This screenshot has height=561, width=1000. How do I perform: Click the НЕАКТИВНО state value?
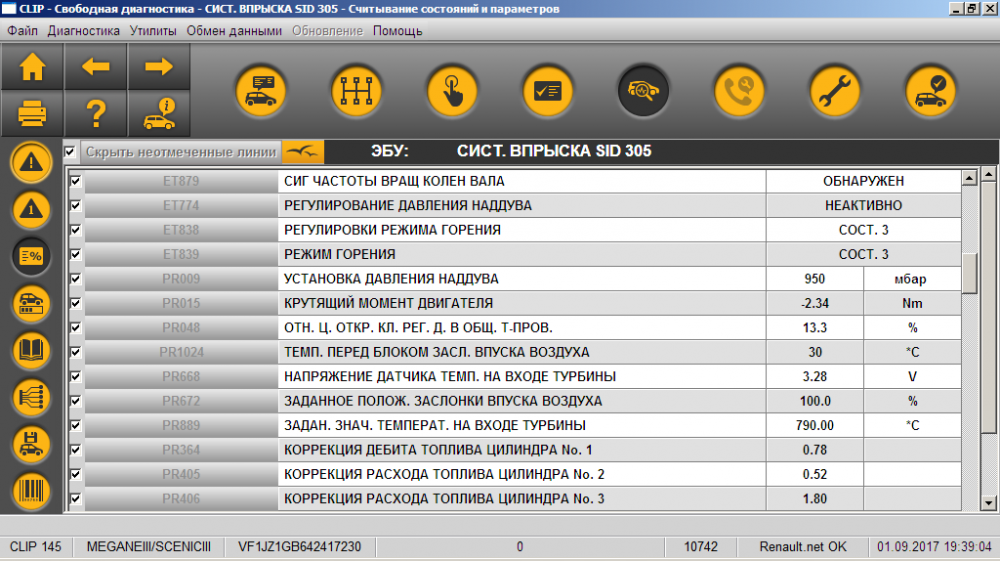tap(864, 205)
